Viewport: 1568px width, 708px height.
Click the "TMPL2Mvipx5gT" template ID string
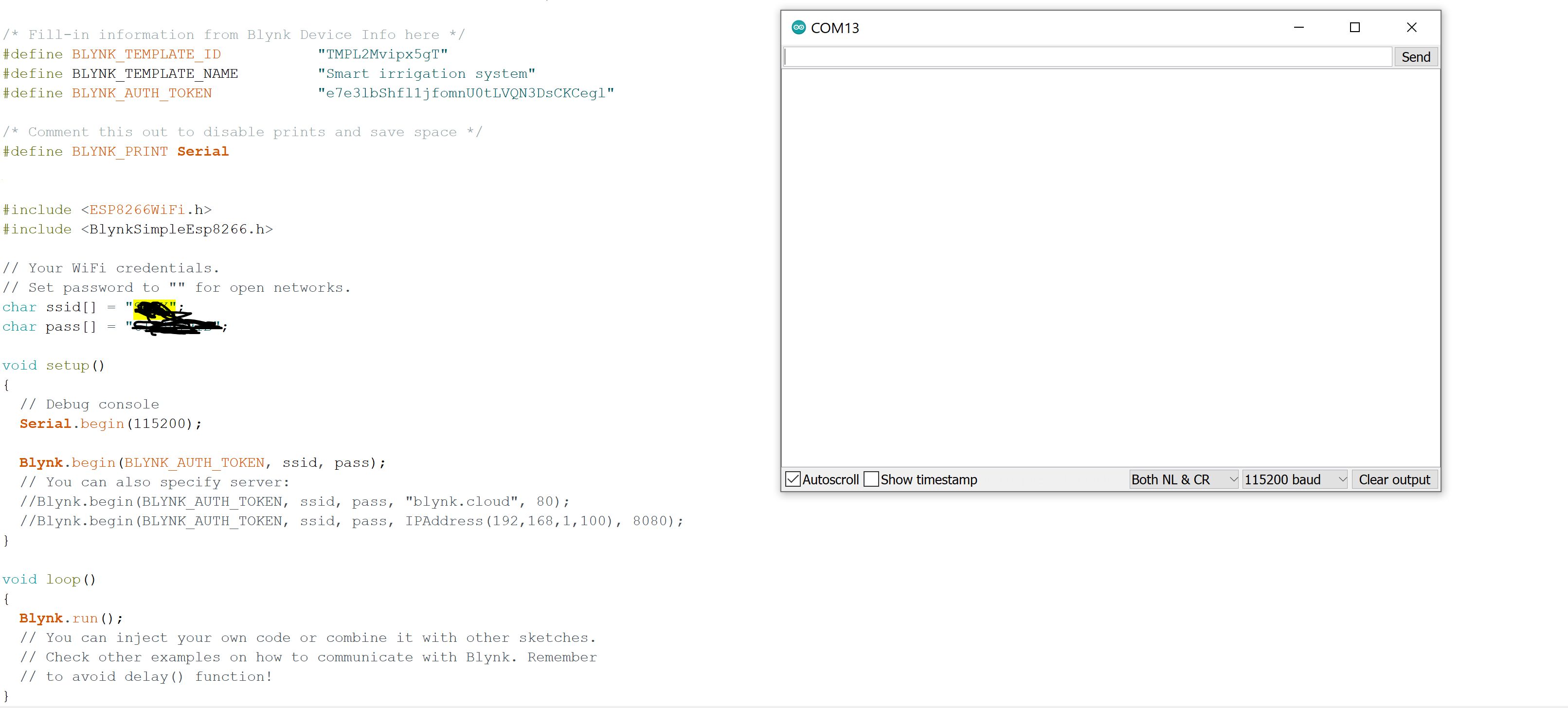pos(382,54)
